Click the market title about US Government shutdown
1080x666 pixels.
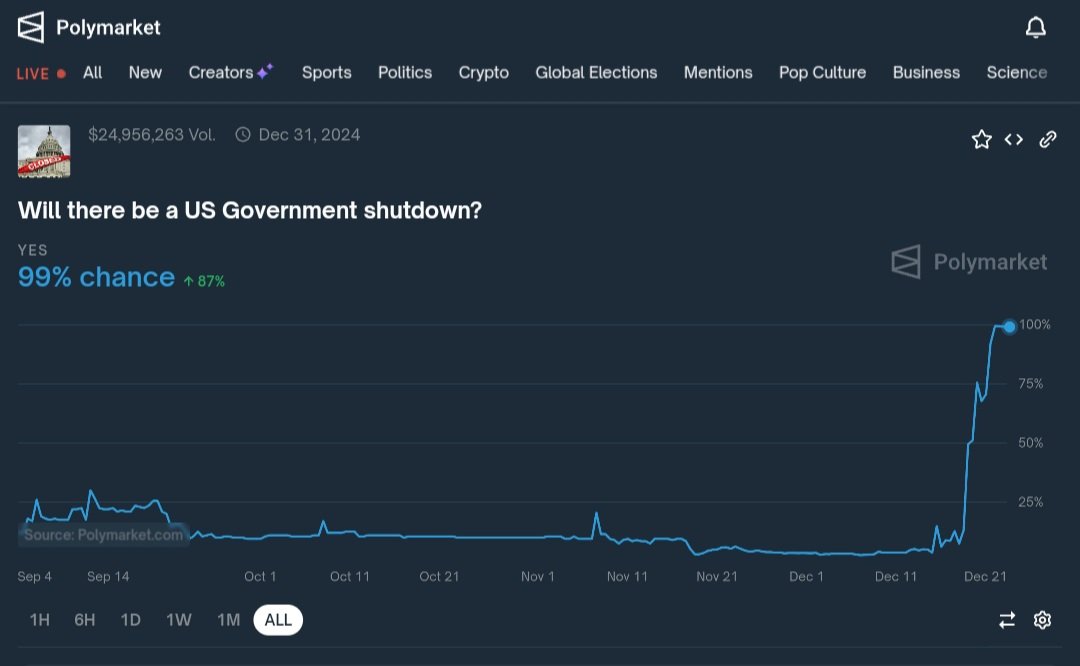[x=250, y=210]
